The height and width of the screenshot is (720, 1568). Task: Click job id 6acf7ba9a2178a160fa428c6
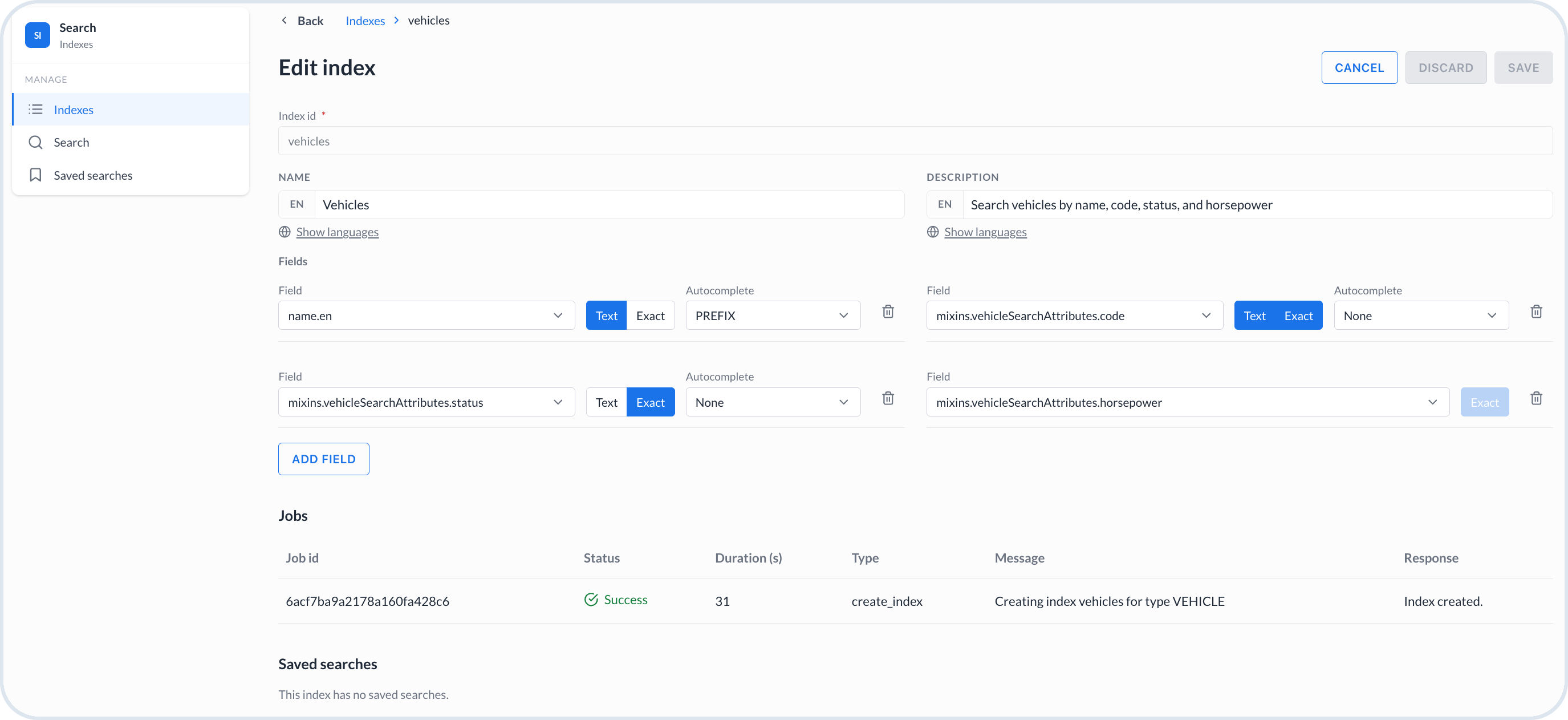[368, 601]
